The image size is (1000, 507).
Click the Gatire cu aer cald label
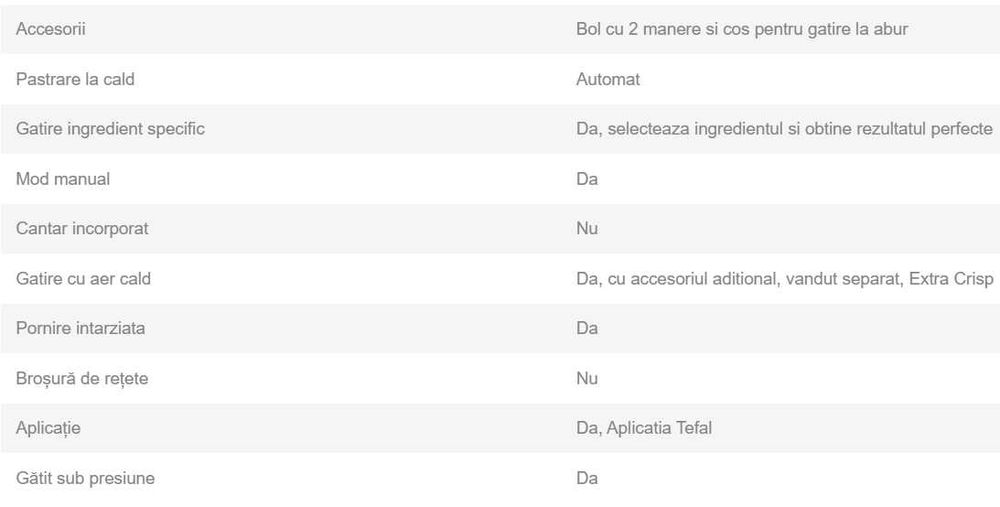point(83,278)
